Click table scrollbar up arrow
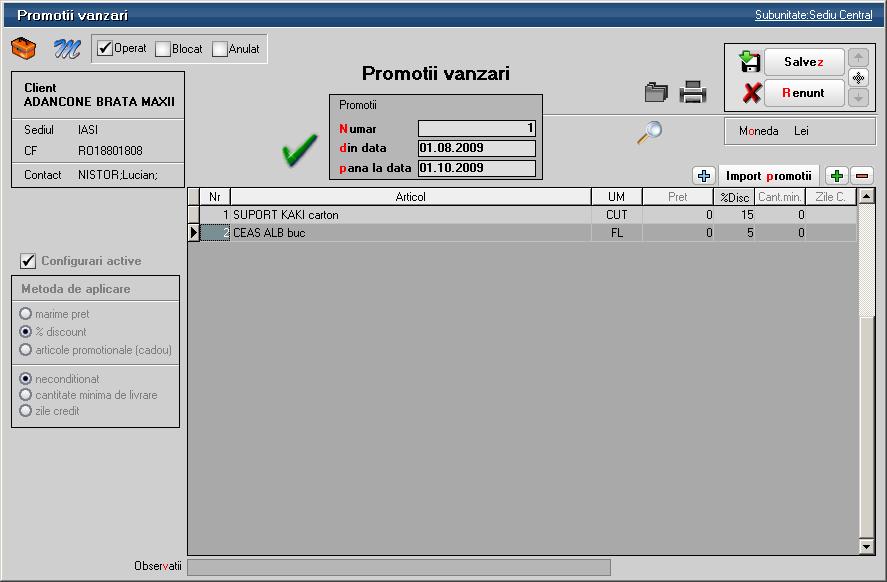Viewport: 887px width, 582px height. click(866, 196)
